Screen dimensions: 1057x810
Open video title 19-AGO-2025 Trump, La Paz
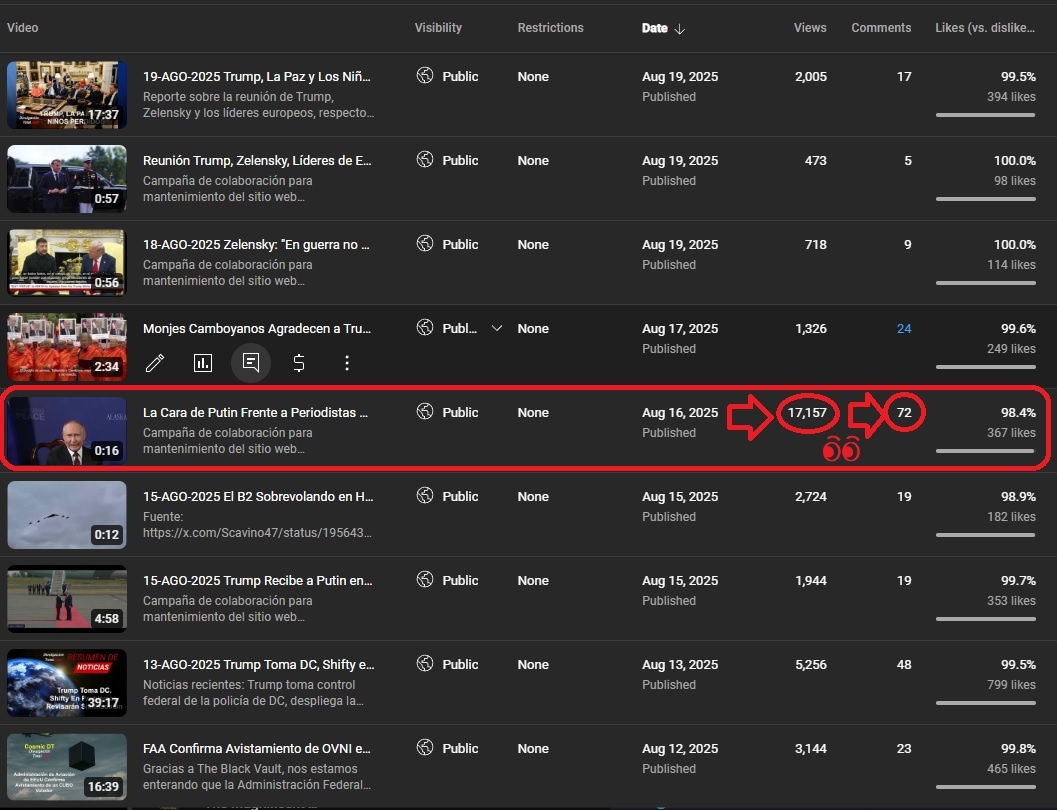click(257, 76)
